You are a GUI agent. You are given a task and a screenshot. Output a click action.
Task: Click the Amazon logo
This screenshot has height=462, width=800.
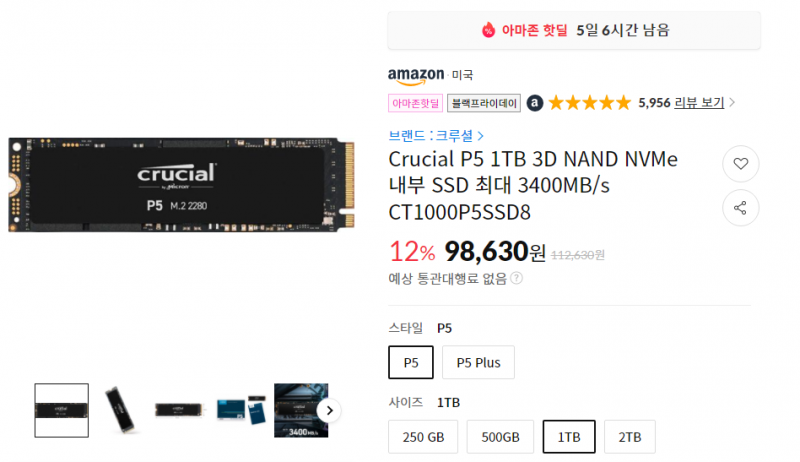coord(416,76)
